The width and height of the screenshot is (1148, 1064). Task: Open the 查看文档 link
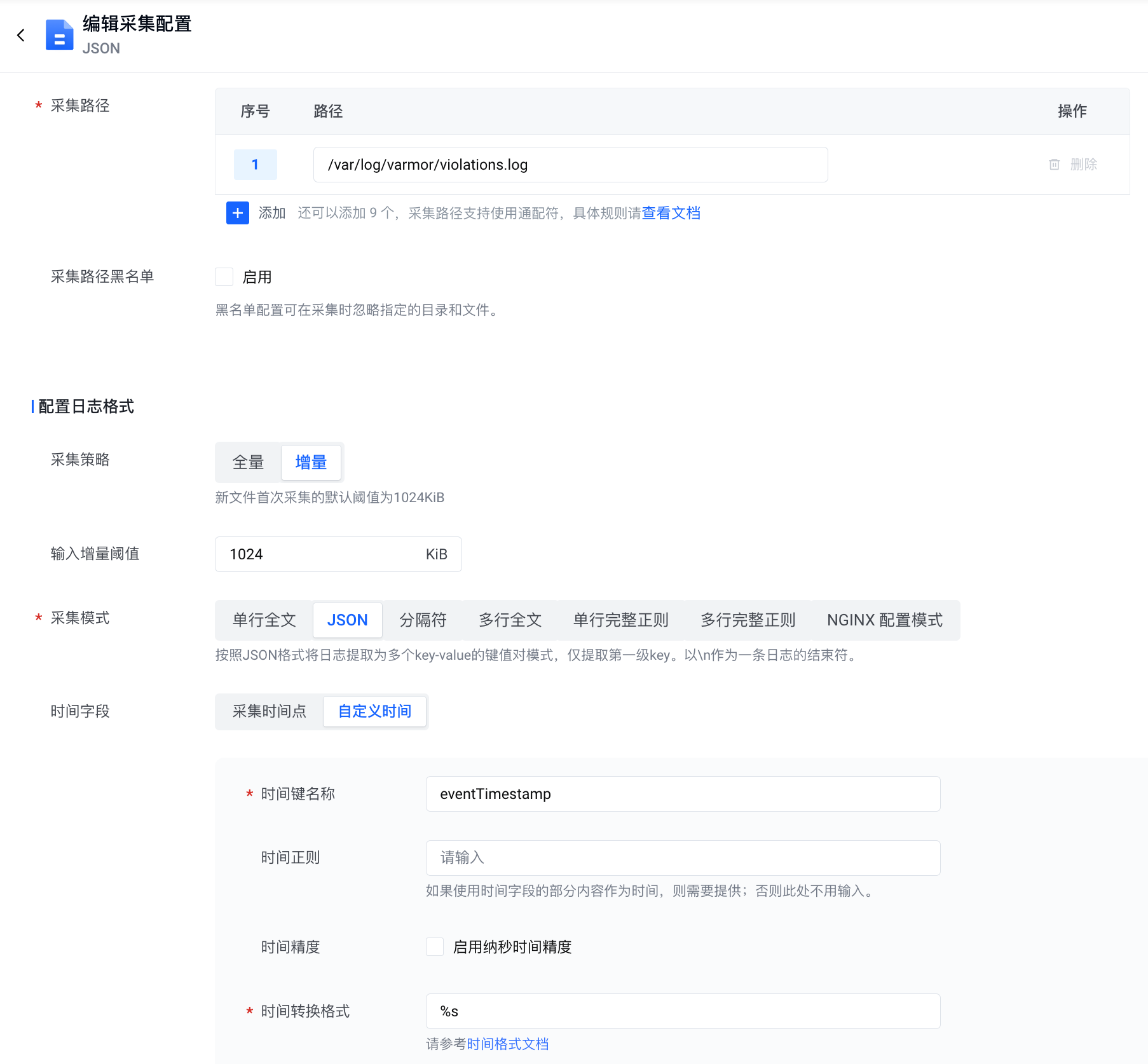click(671, 213)
